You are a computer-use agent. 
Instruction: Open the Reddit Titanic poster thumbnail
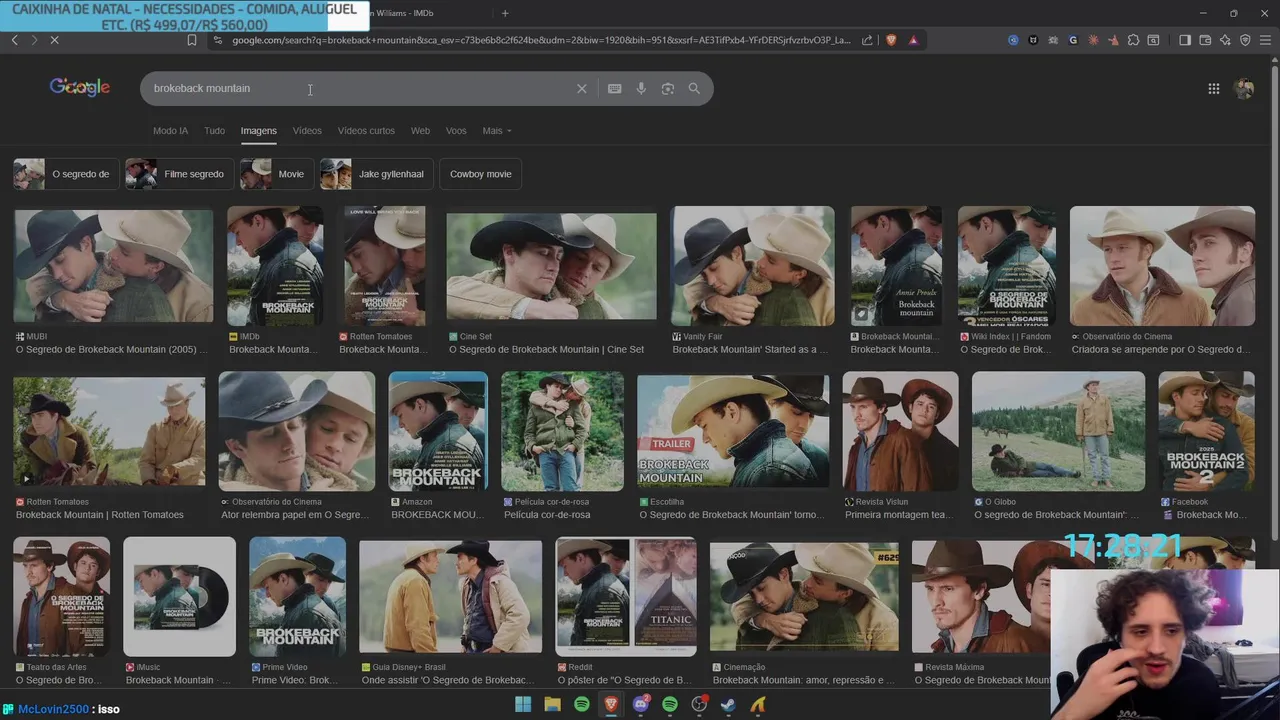(x=626, y=596)
